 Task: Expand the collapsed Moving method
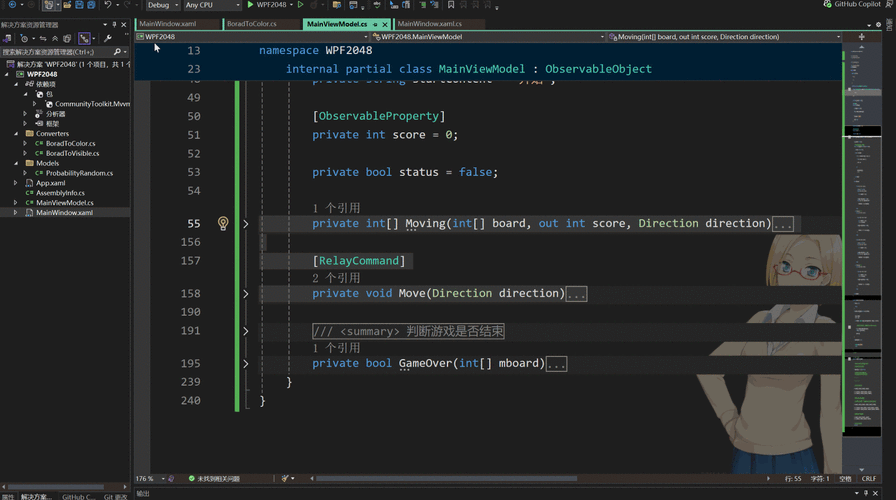coord(246,224)
